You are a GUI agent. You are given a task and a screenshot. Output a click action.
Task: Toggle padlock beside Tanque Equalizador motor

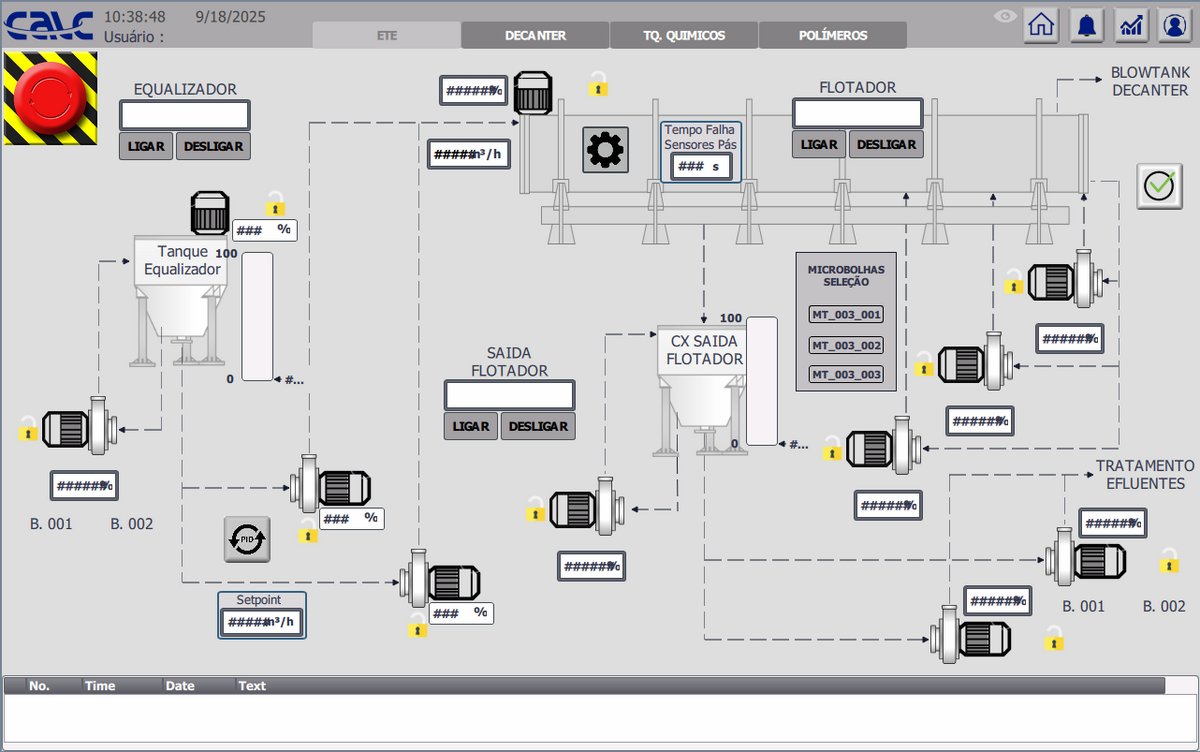click(x=275, y=204)
